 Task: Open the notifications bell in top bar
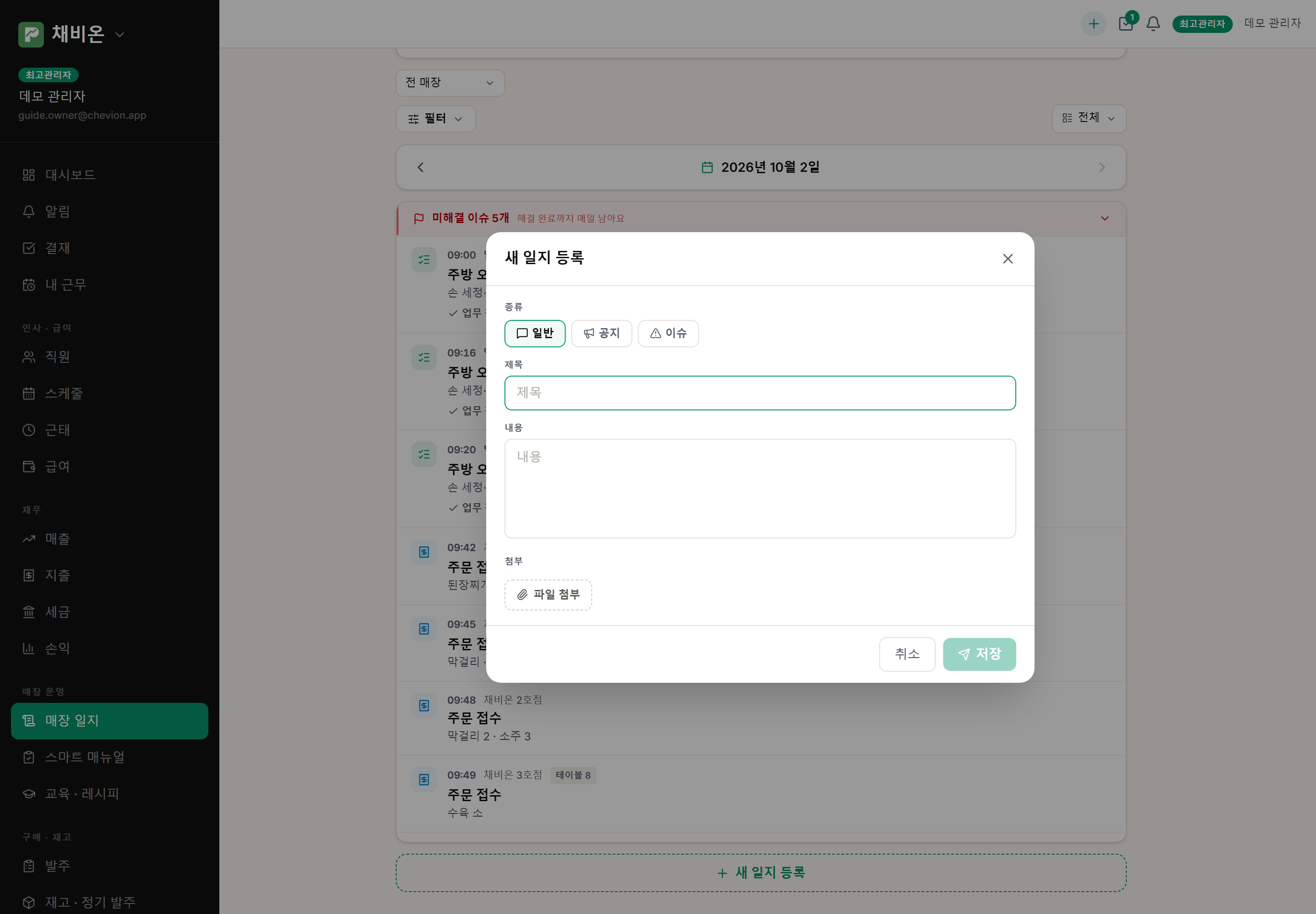pyautogui.click(x=1152, y=24)
